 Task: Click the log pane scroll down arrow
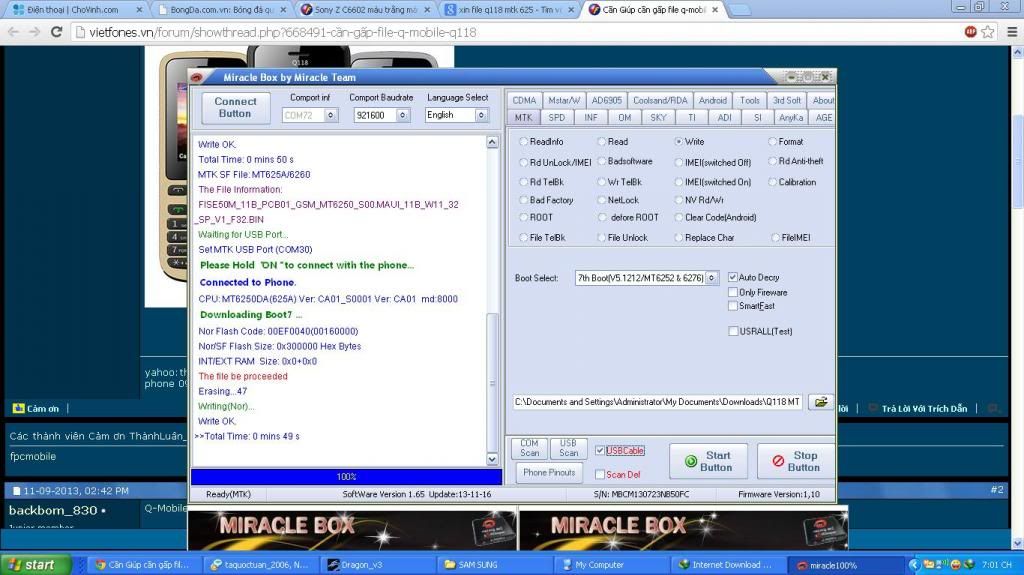[x=492, y=459]
